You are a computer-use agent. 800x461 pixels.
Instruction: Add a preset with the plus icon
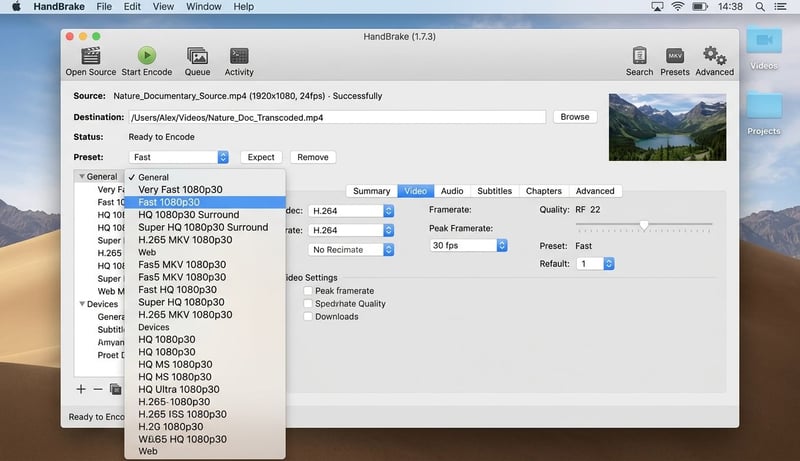(81, 389)
